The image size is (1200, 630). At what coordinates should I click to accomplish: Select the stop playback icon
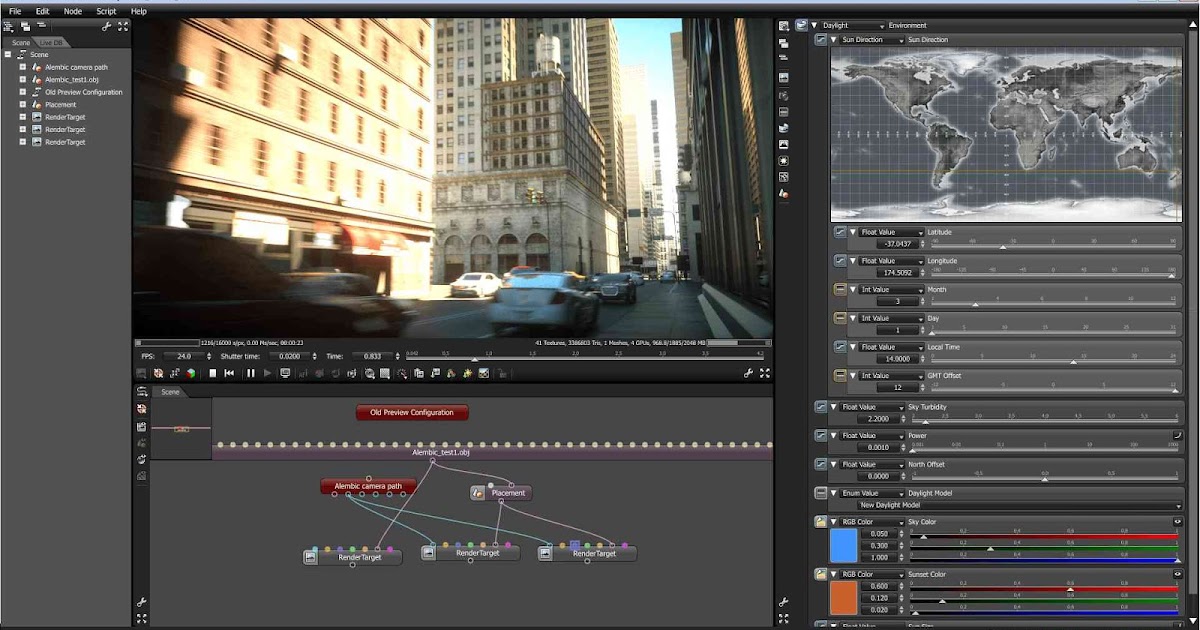pos(213,373)
